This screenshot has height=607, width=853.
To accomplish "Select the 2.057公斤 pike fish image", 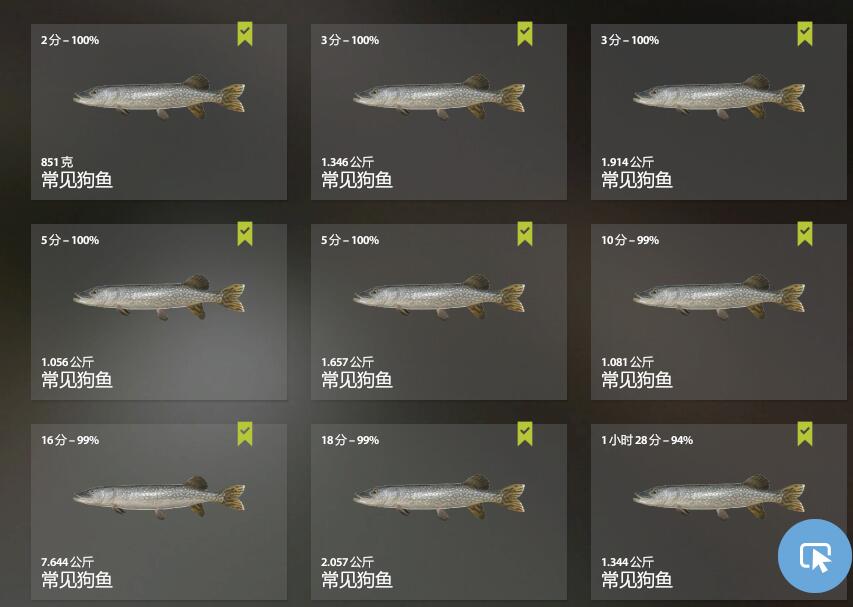I will [x=439, y=497].
